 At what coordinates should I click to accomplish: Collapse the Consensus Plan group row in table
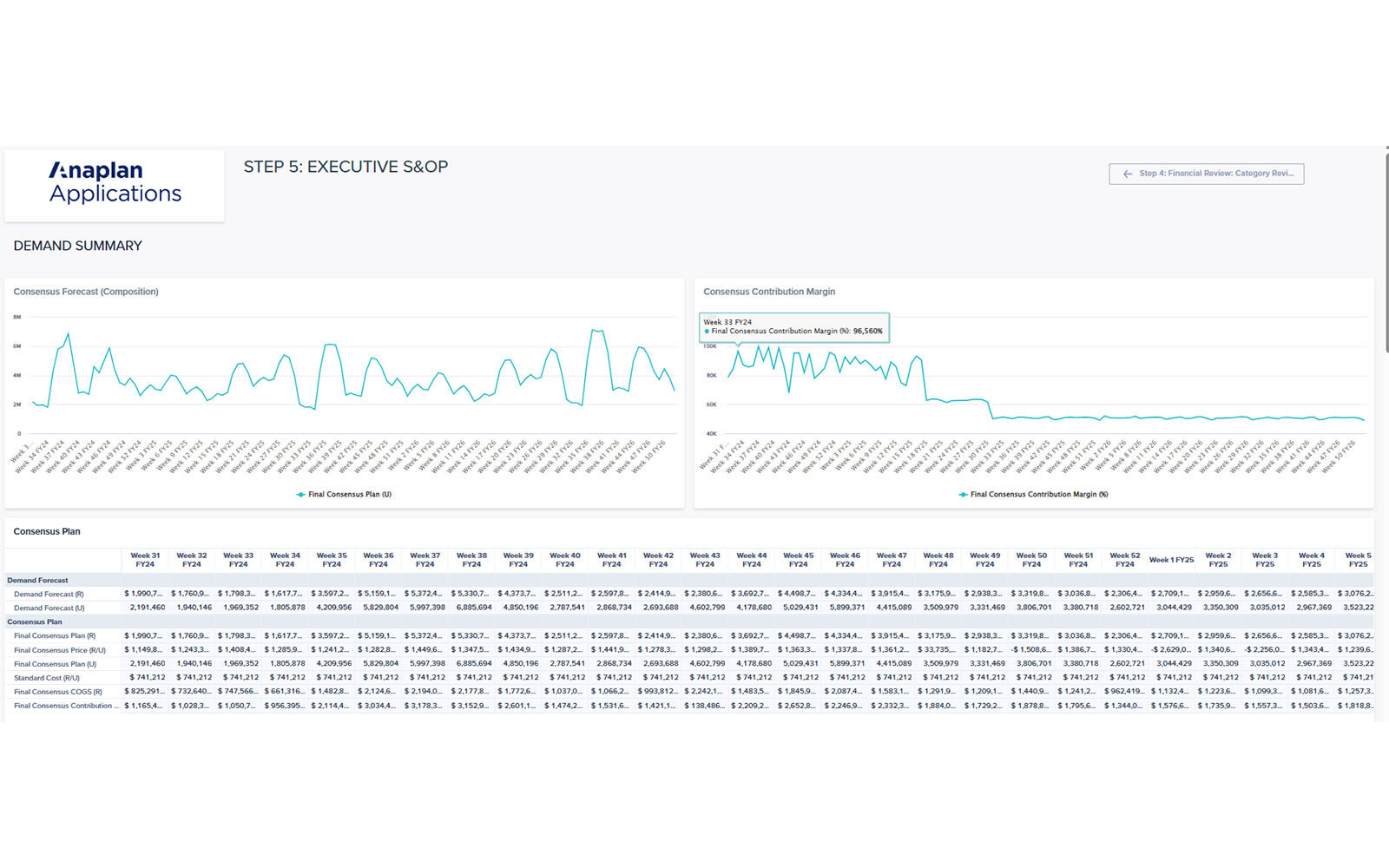pos(35,621)
